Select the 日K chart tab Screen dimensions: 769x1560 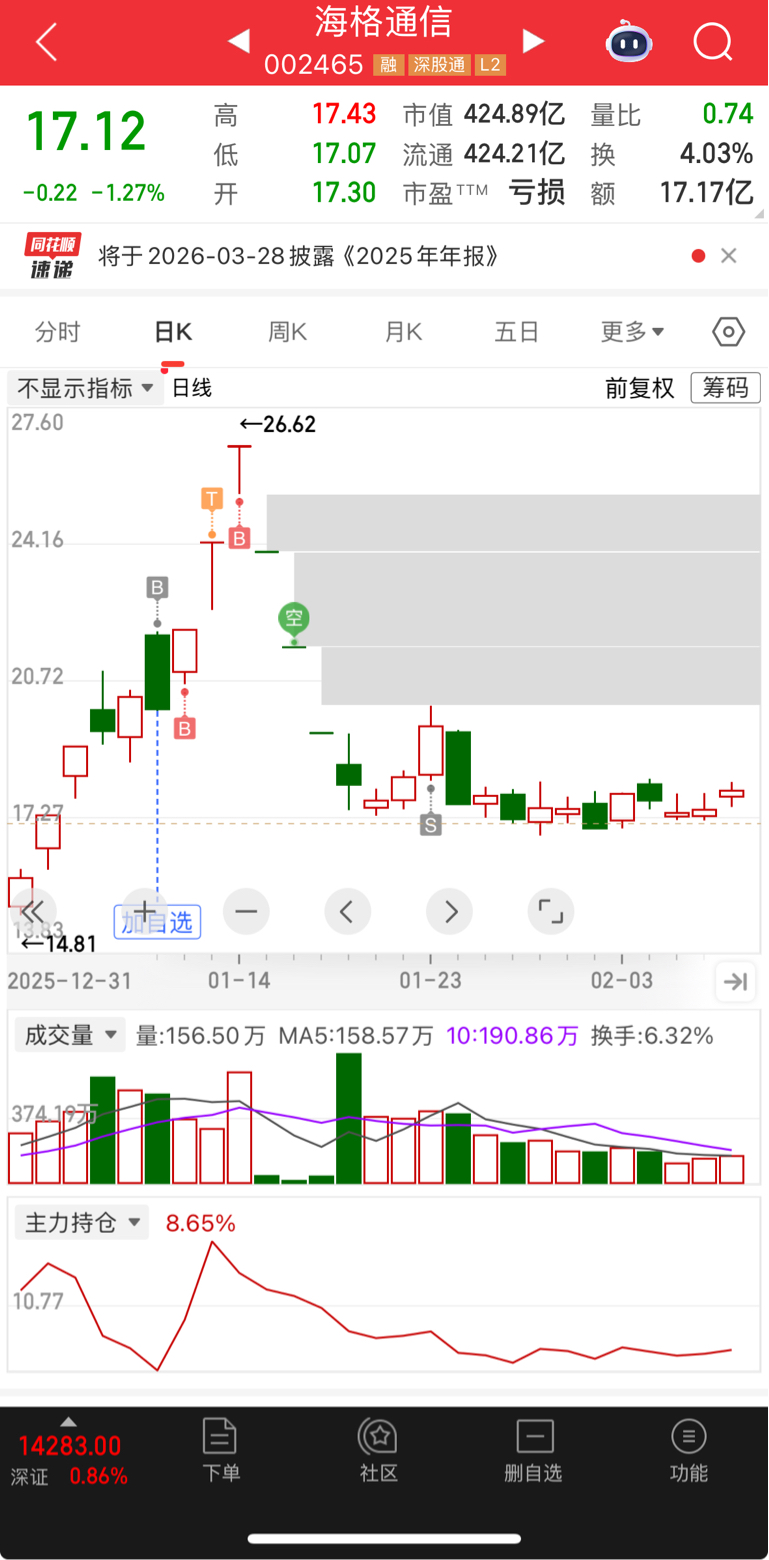[172, 332]
